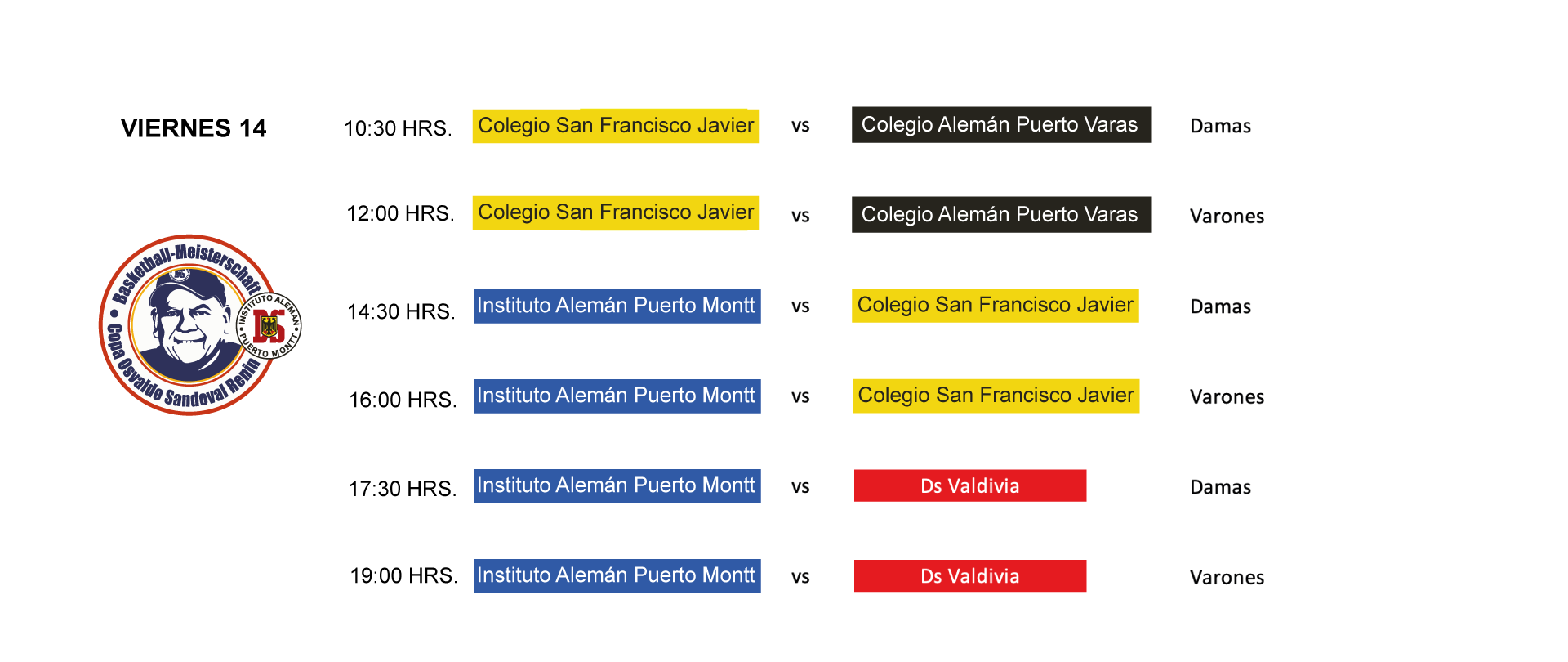Select the 19:00 HRS. time slot
This screenshot has height=662, width=1568.
pos(403,575)
